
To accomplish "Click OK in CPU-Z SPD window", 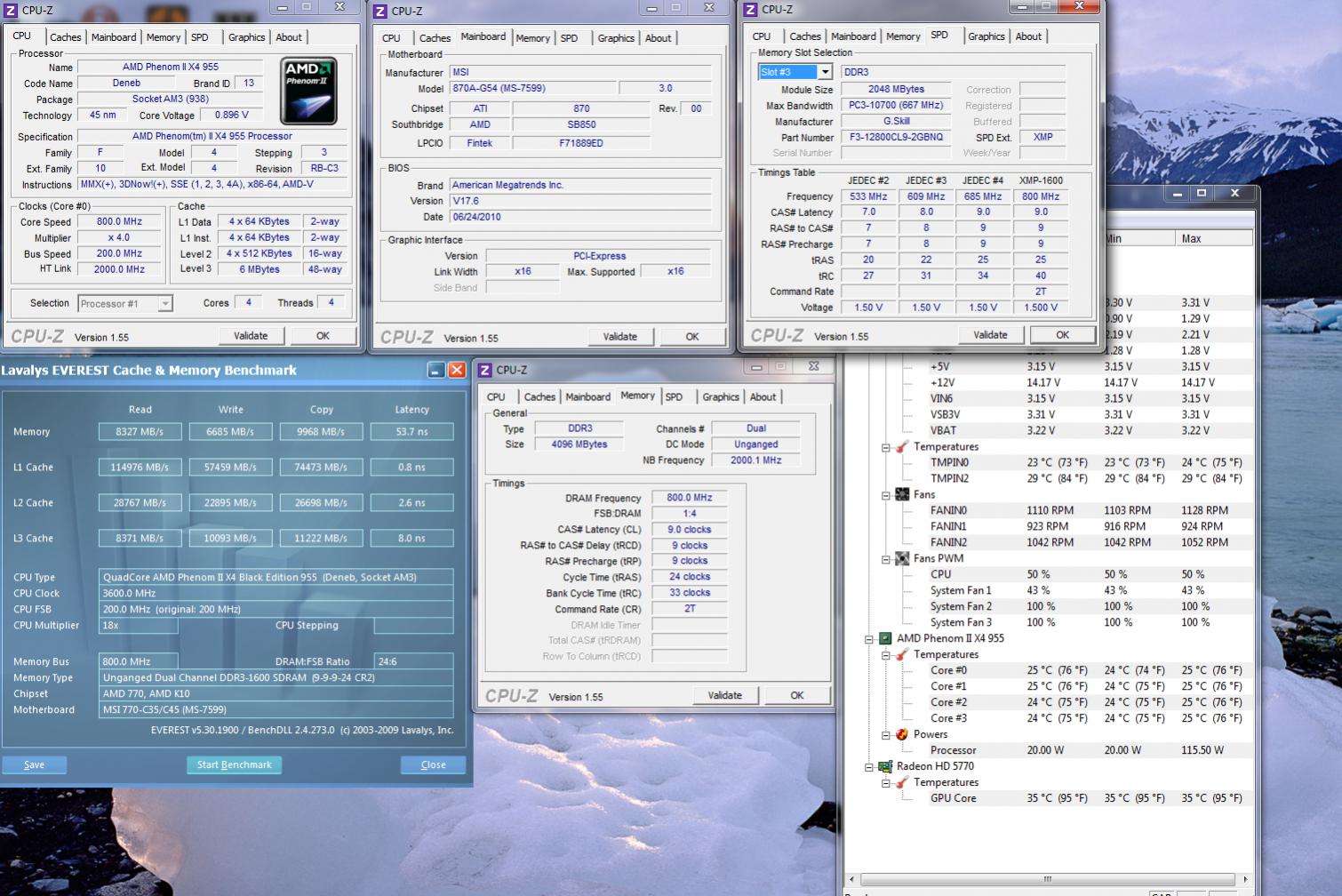I will pos(1062,335).
